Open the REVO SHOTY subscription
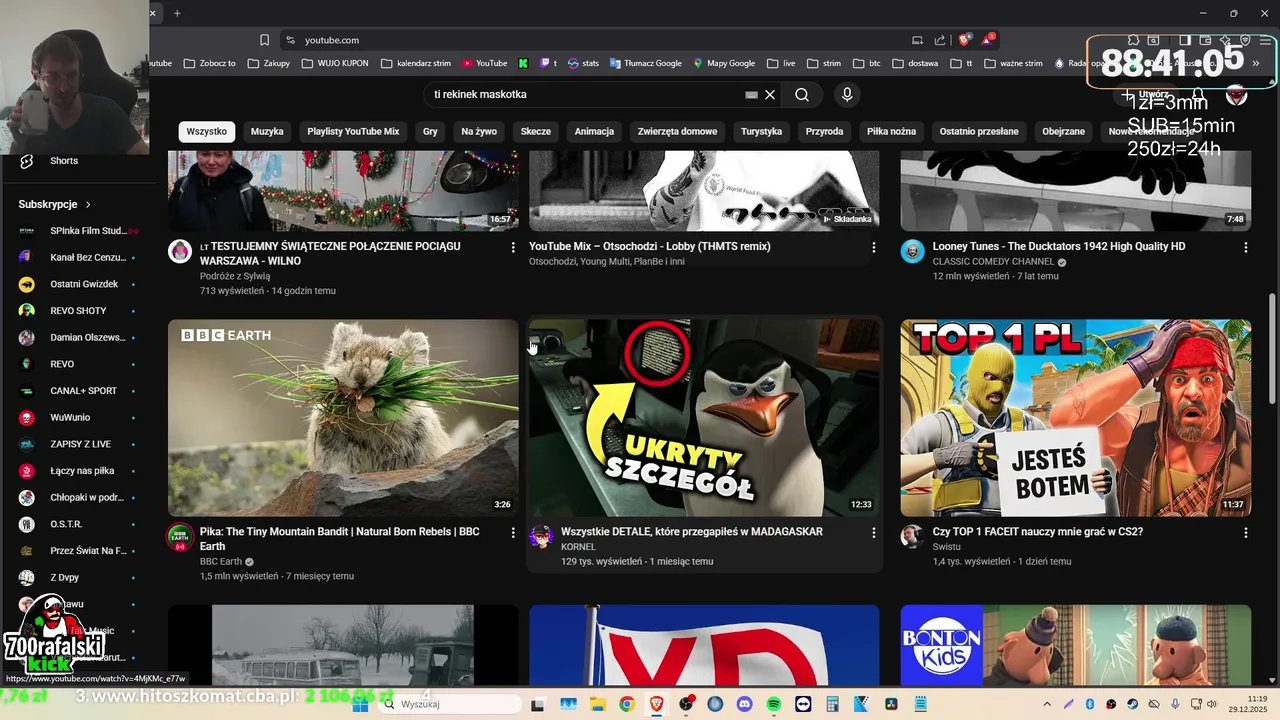This screenshot has height=720, width=1280. 77,311
